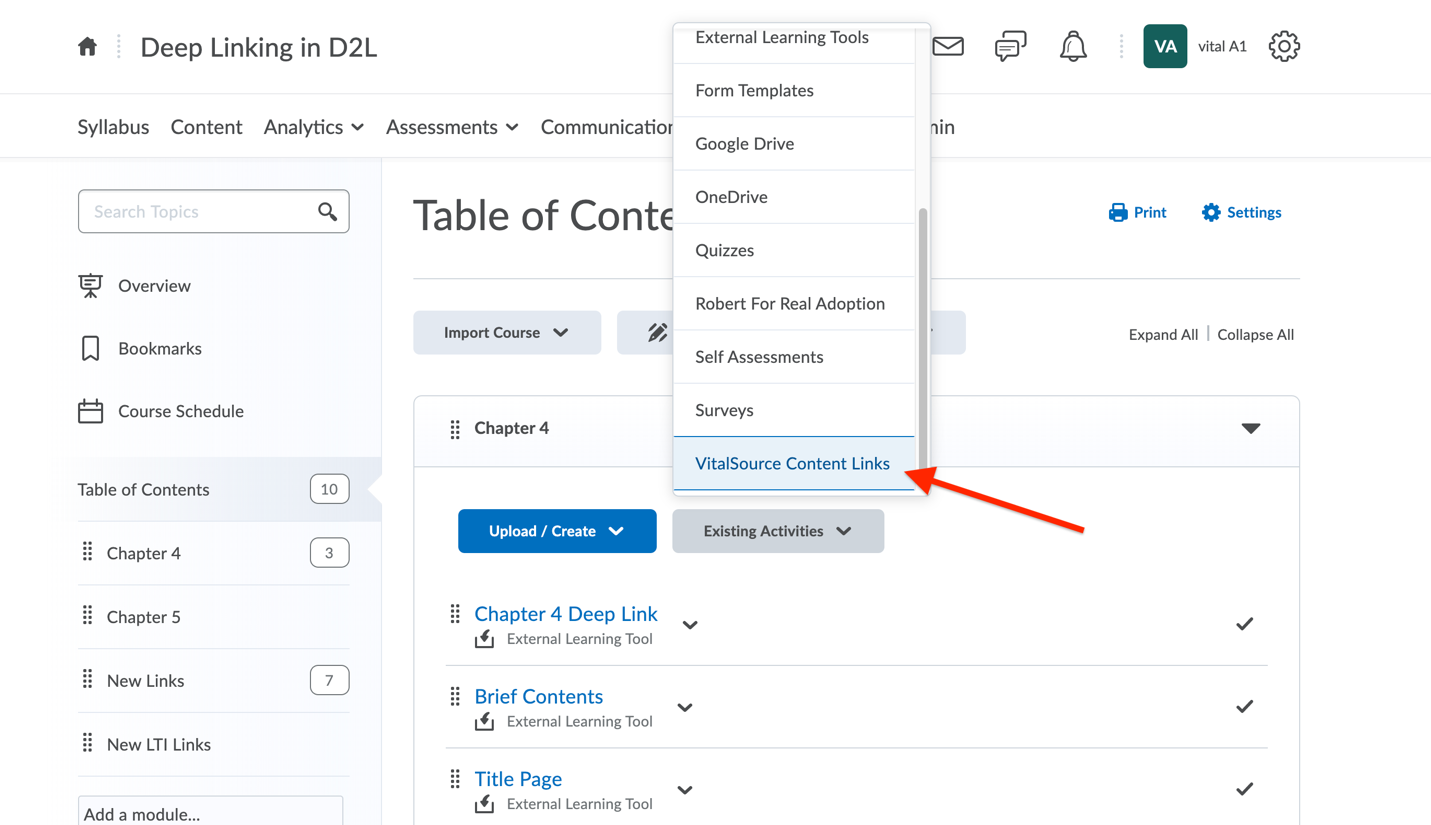Select VitalSource Content Links menu item
The width and height of the screenshot is (1431, 825).
coord(794,463)
